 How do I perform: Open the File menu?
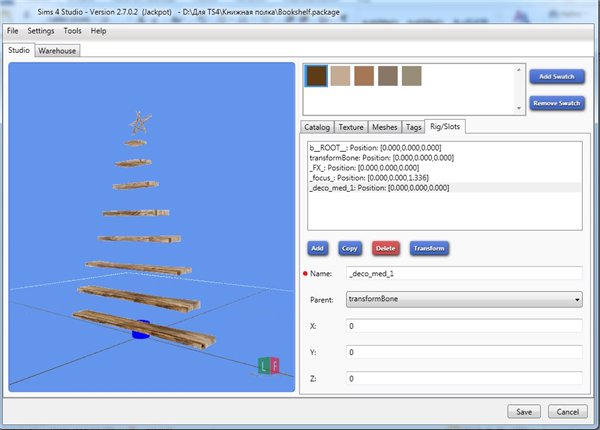pyautogui.click(x=13, y=31)
